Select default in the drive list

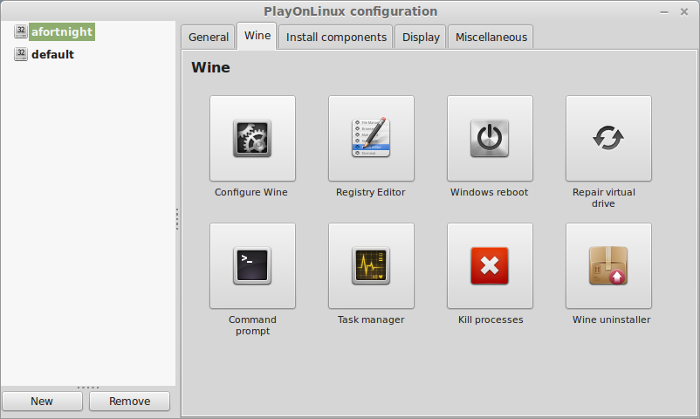[53, 54]
